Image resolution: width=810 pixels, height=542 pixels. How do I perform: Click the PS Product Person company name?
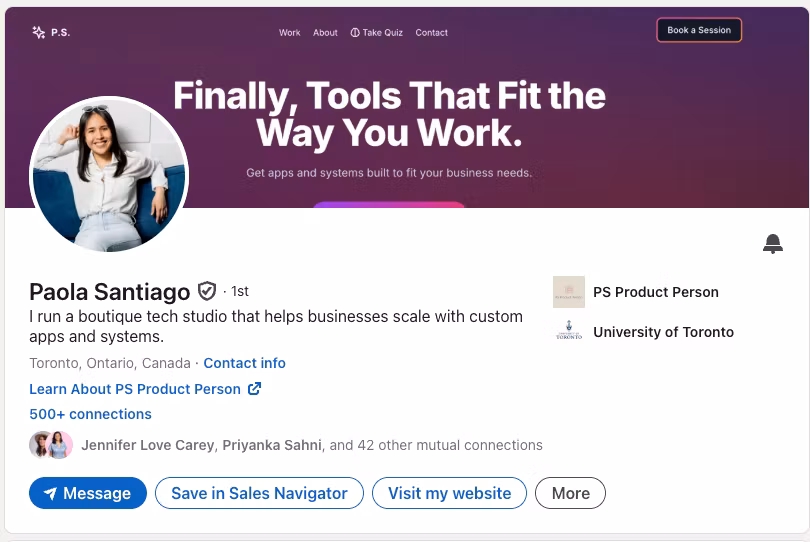pos(656,292)
